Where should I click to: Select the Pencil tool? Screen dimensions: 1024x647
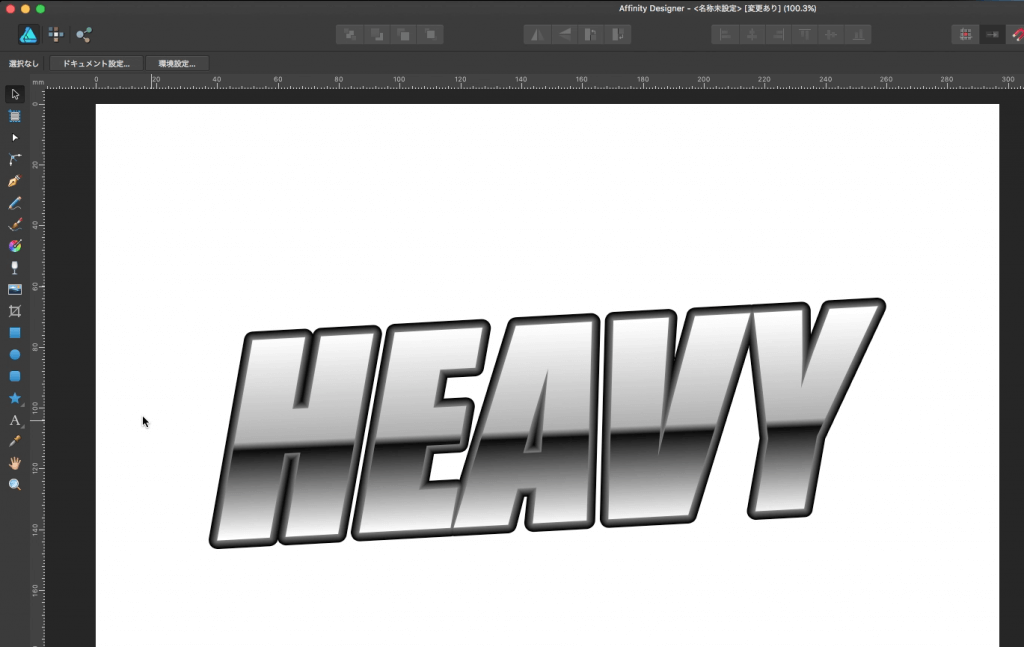(15, 203)
